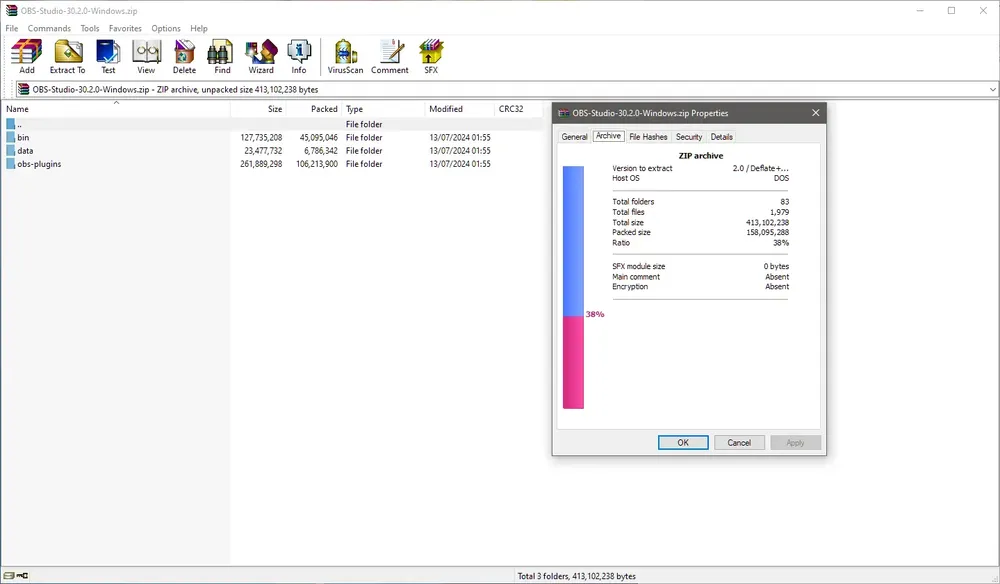Expand the archive path dropdown arrow
This screenshot has height=584, width=1000.
(992, 90)
